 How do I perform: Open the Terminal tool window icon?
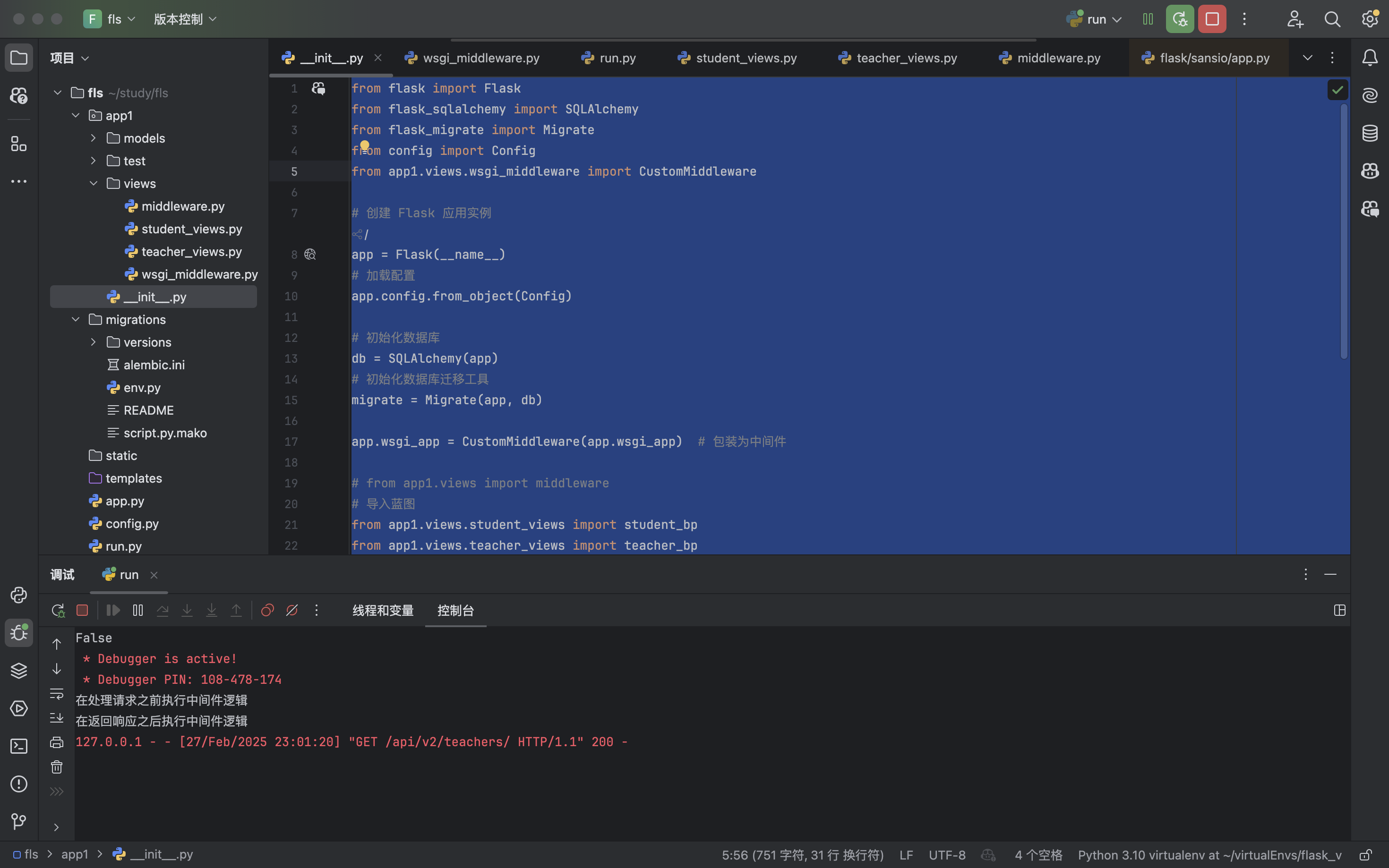18,746
